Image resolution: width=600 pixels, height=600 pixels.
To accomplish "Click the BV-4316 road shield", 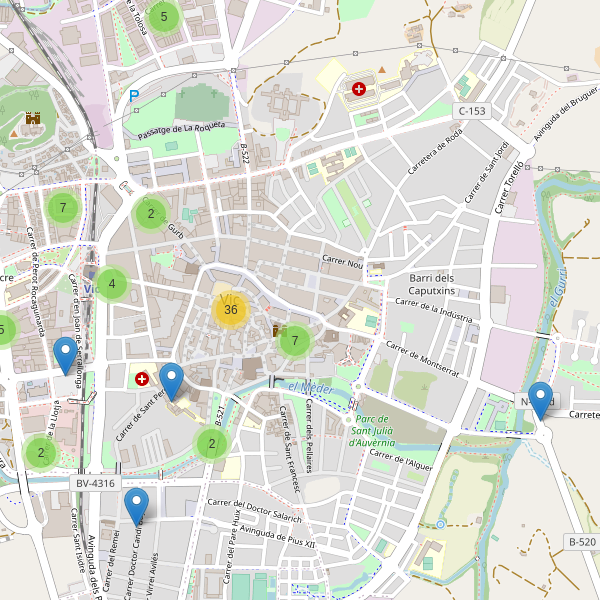I will click(x=95, y=483).
